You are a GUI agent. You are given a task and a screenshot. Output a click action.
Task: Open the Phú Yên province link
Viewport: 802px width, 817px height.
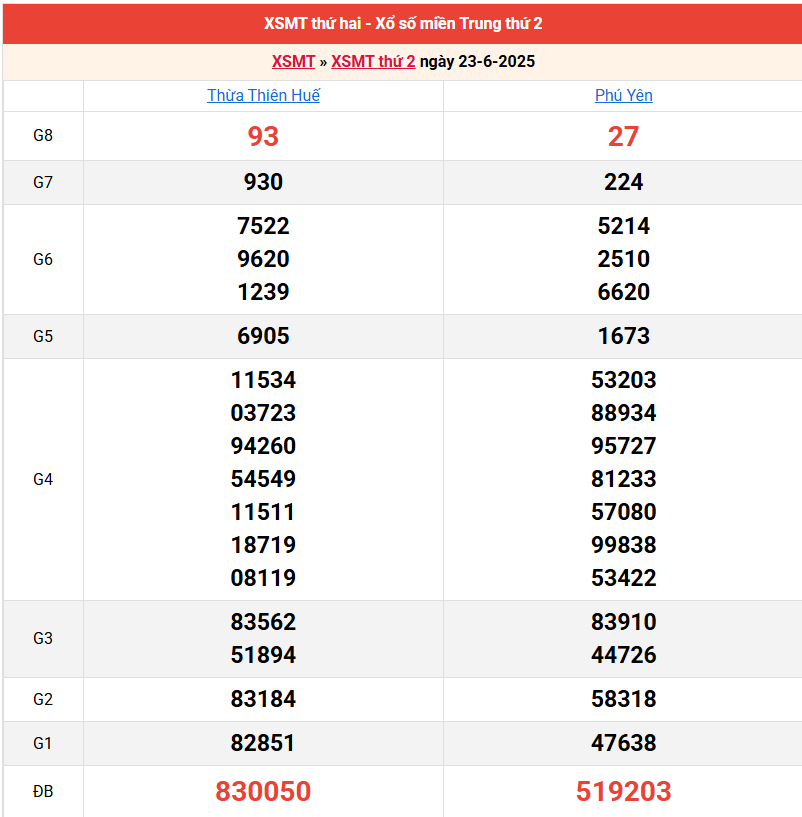tap(623, 96)
